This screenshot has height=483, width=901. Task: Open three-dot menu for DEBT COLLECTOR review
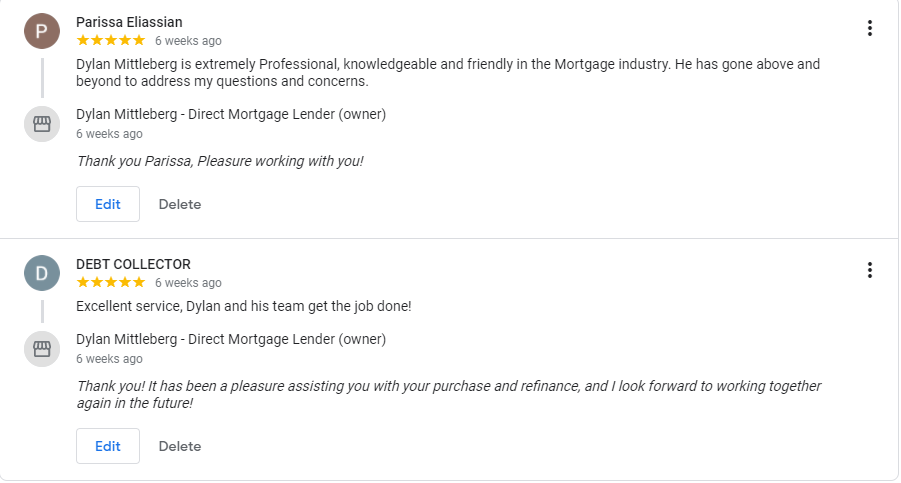pos(870,270)
